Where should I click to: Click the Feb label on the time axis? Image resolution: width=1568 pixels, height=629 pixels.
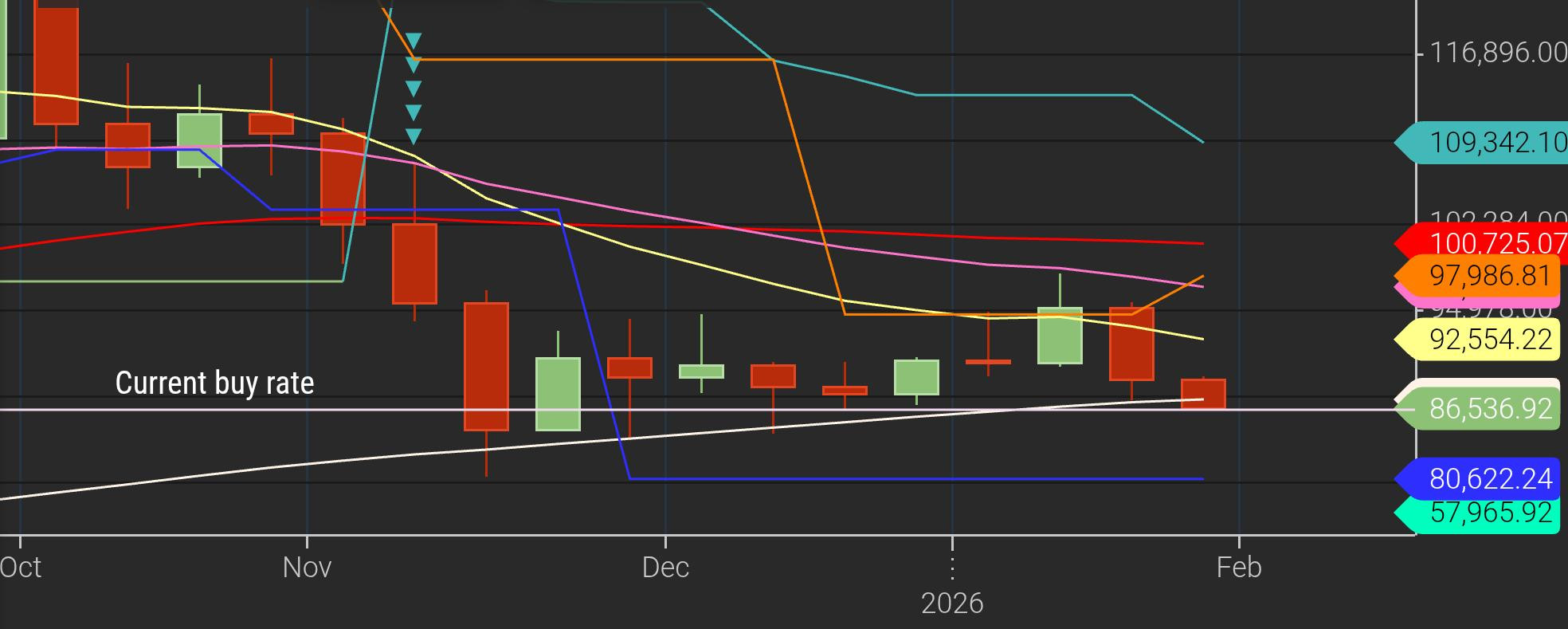point(1239,568)
